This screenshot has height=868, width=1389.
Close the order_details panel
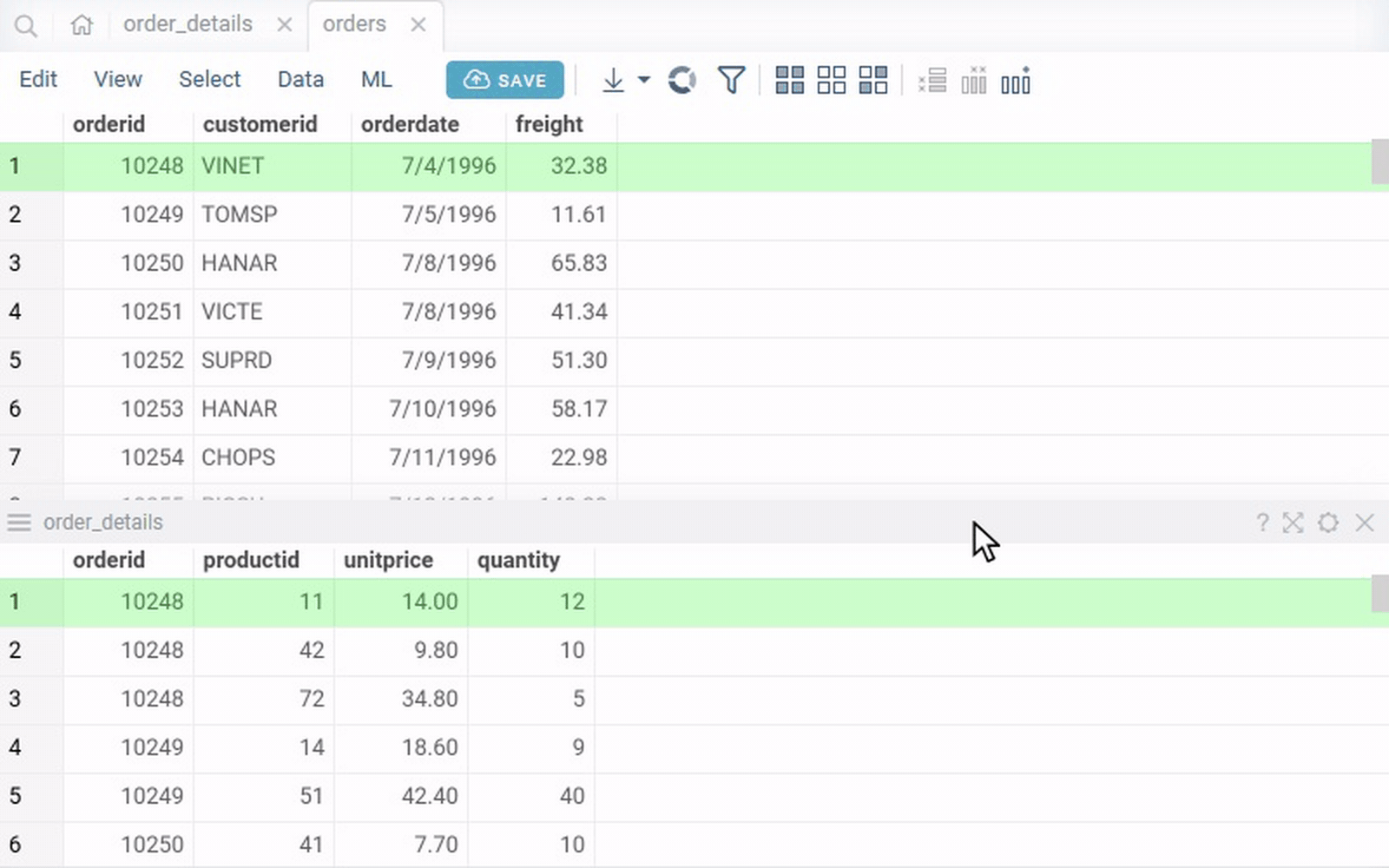(x=1365, y=523)
